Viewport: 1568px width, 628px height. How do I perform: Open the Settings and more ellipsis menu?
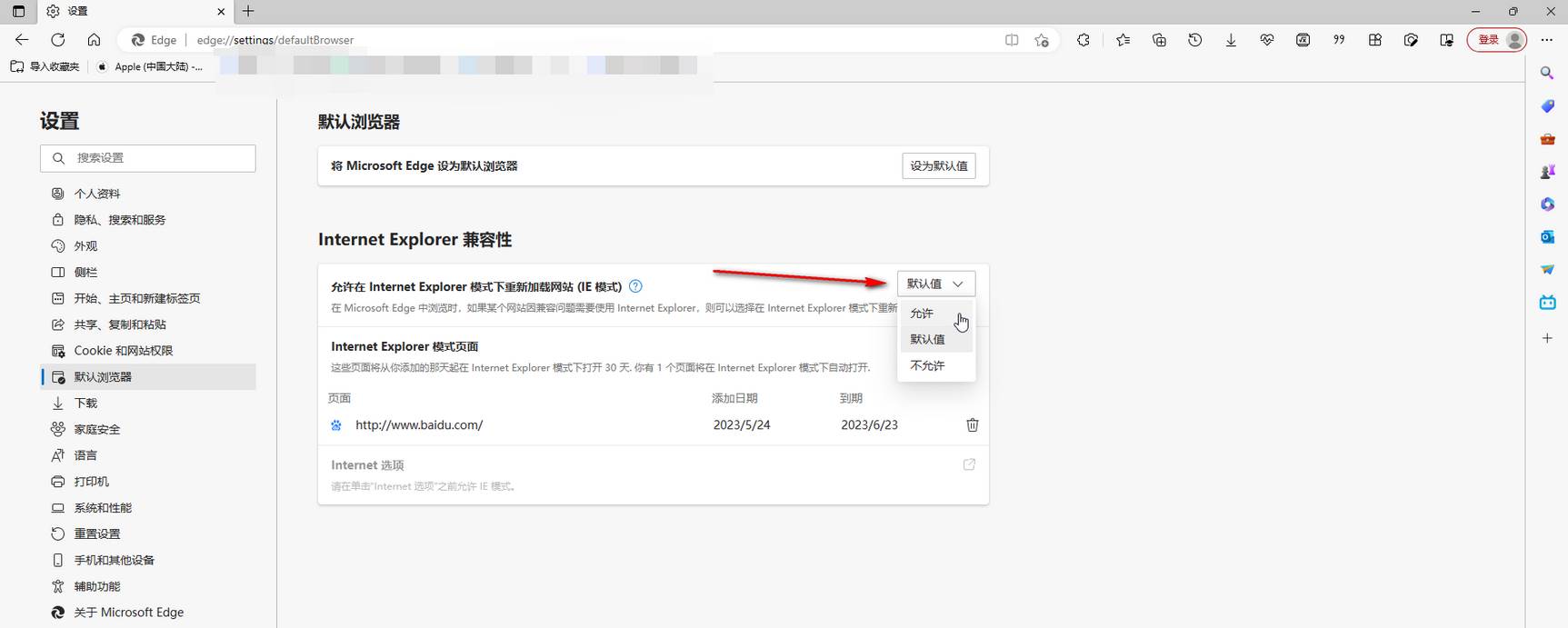coord(1547,40)
